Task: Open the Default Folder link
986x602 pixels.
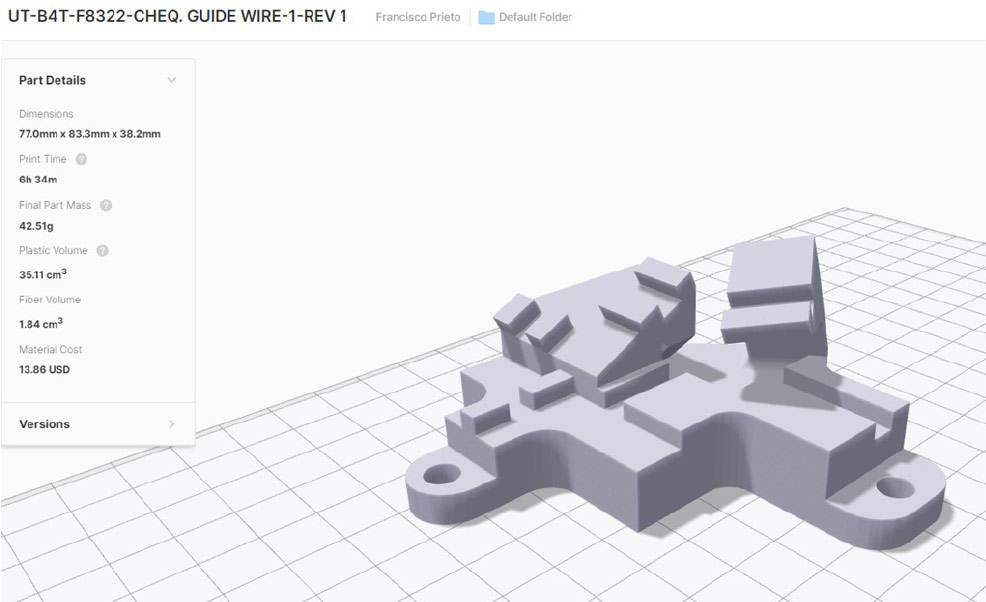Action: (x=535, y=18)
